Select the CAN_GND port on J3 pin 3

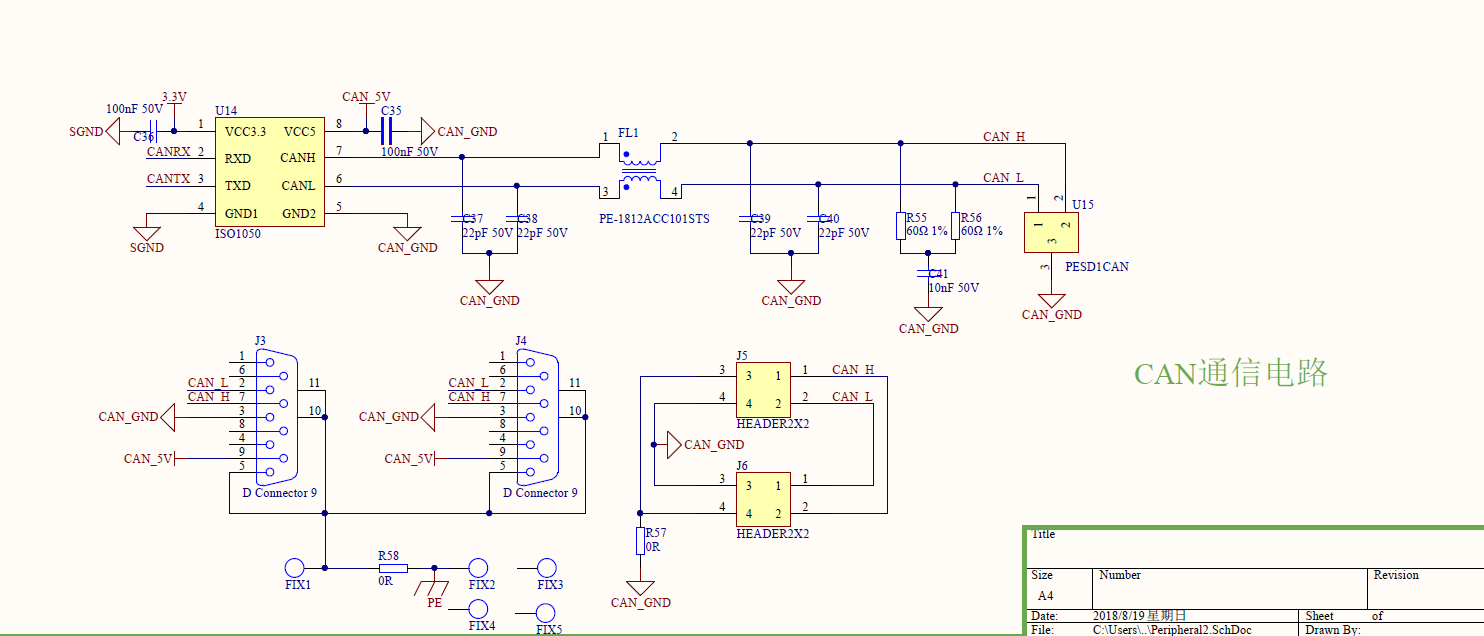coord(137,417)
